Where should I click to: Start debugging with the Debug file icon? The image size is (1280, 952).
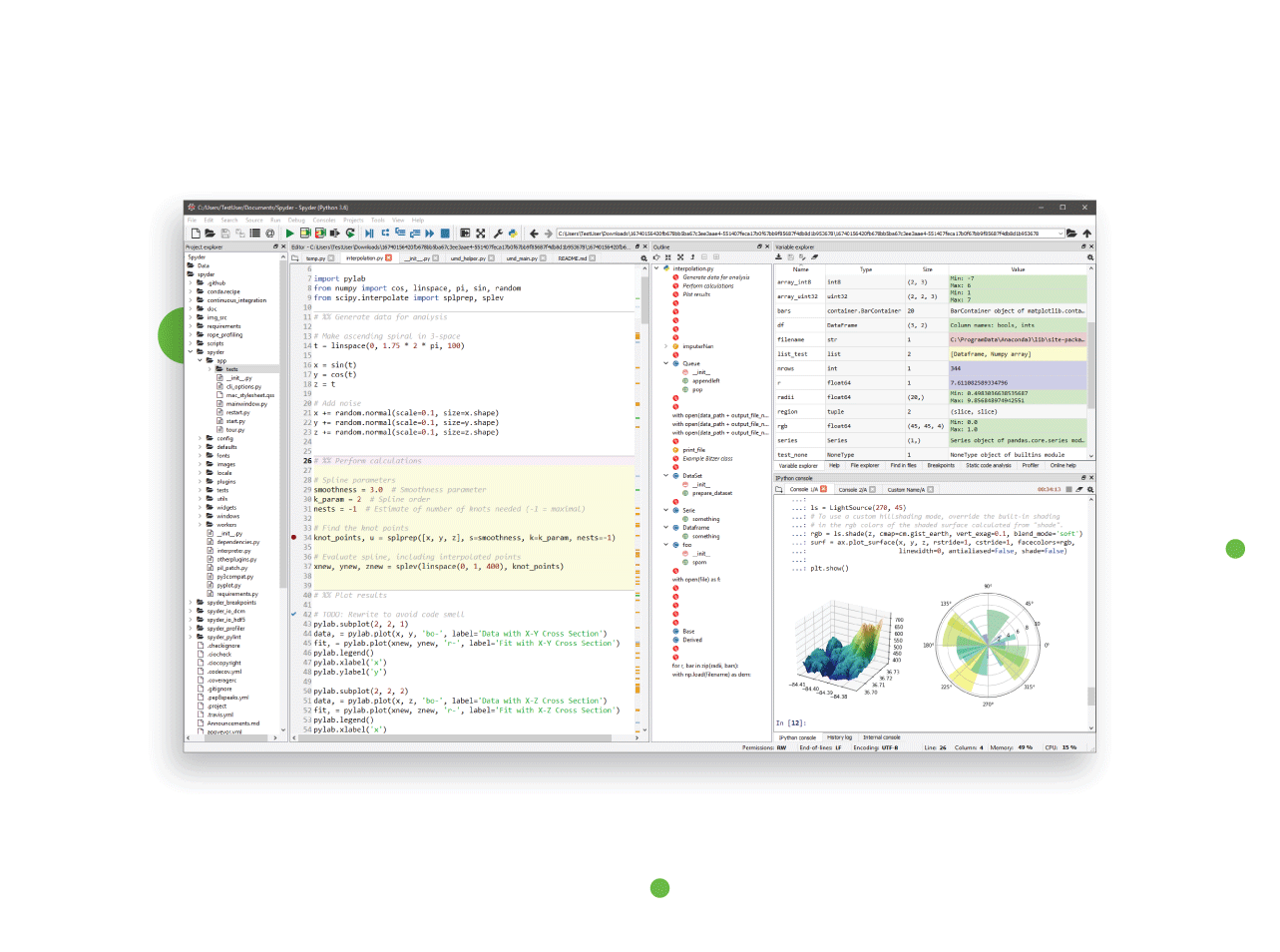[x=369, y=233]
